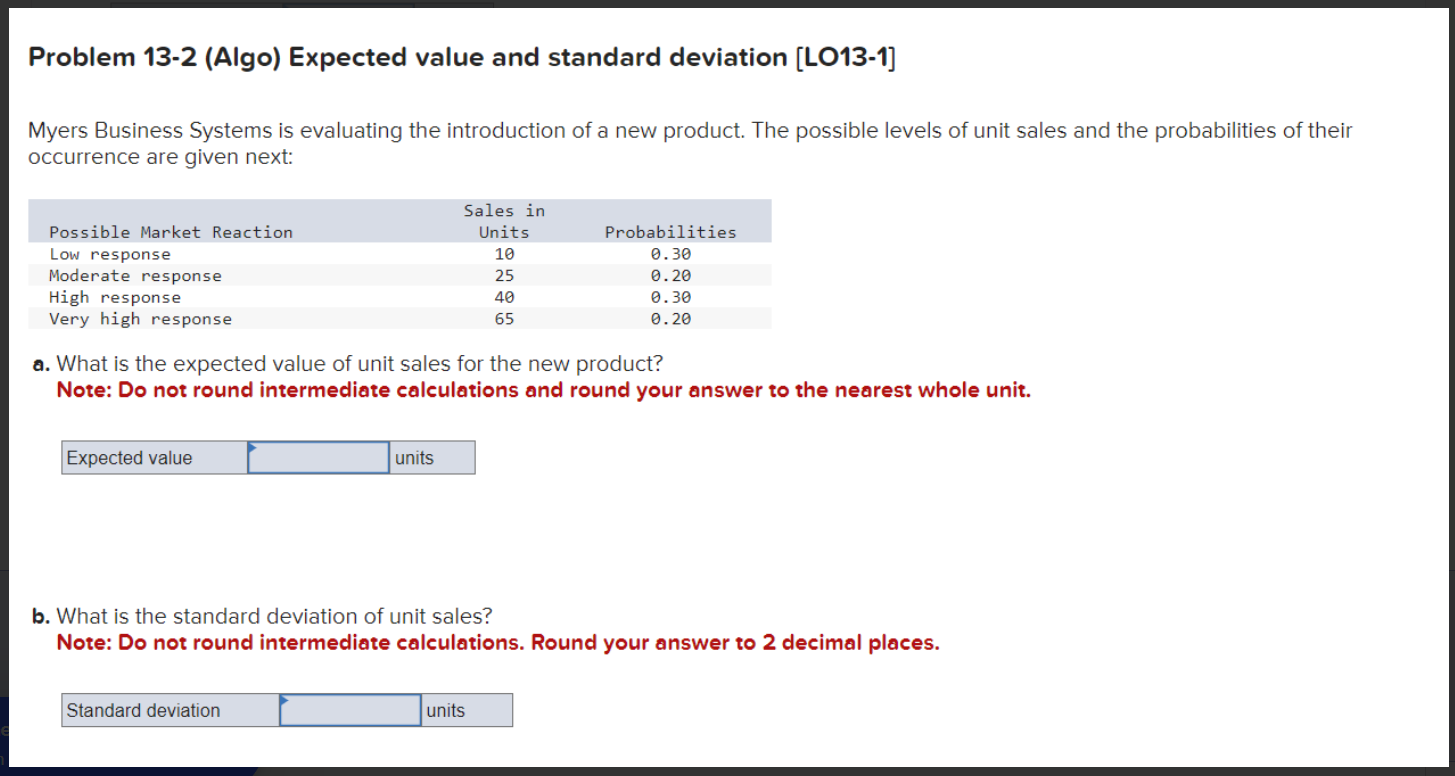The image size is (1455, 776).
Task: Click the probability value 0.30 for Low response
Action: point(670,253)
